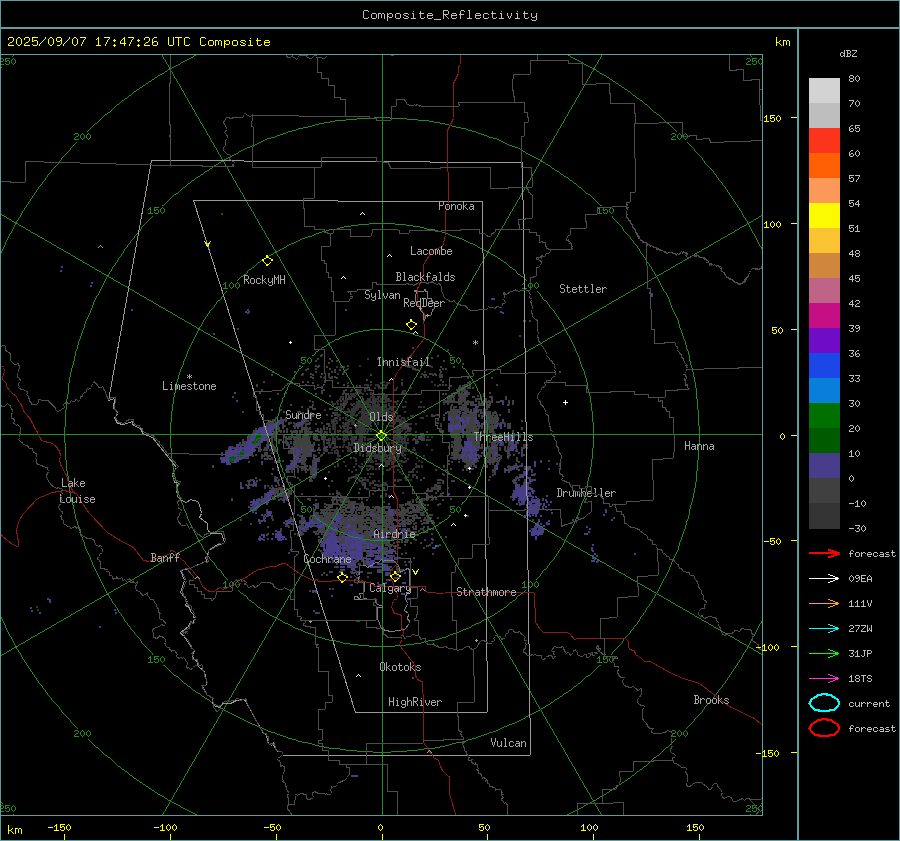Click the Hanna label

click(699, 446)
